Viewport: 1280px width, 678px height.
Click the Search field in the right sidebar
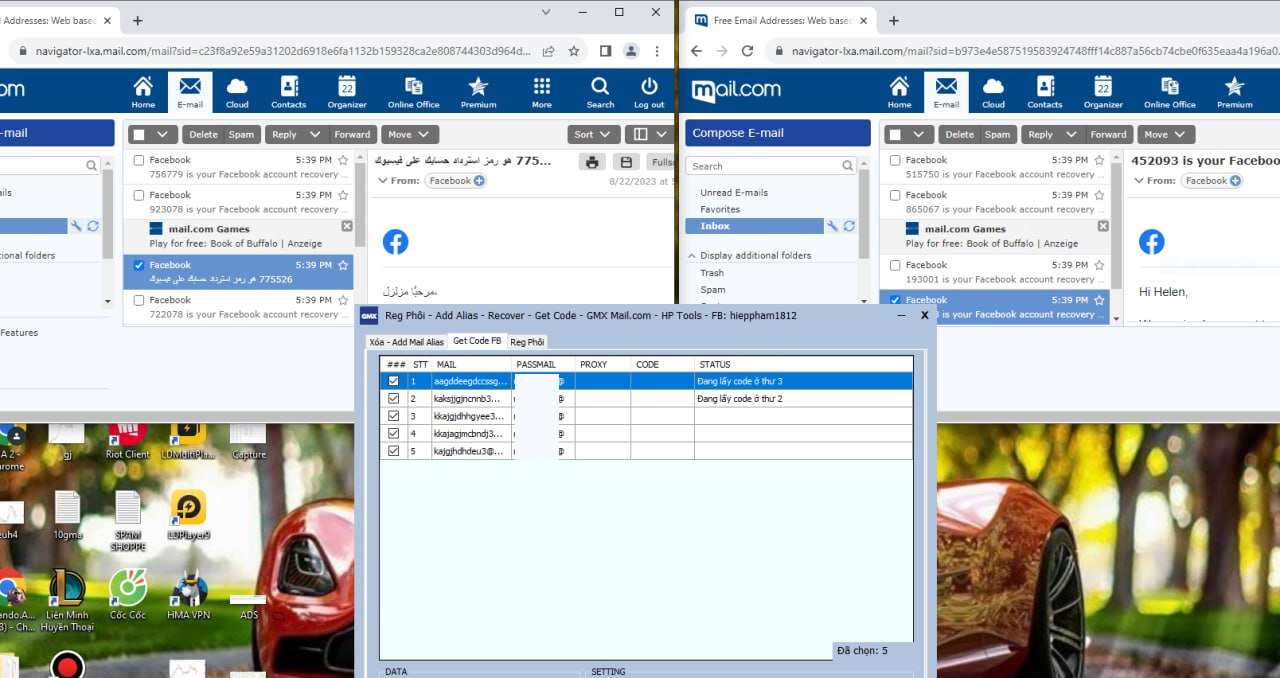click(x=765, y=166)
